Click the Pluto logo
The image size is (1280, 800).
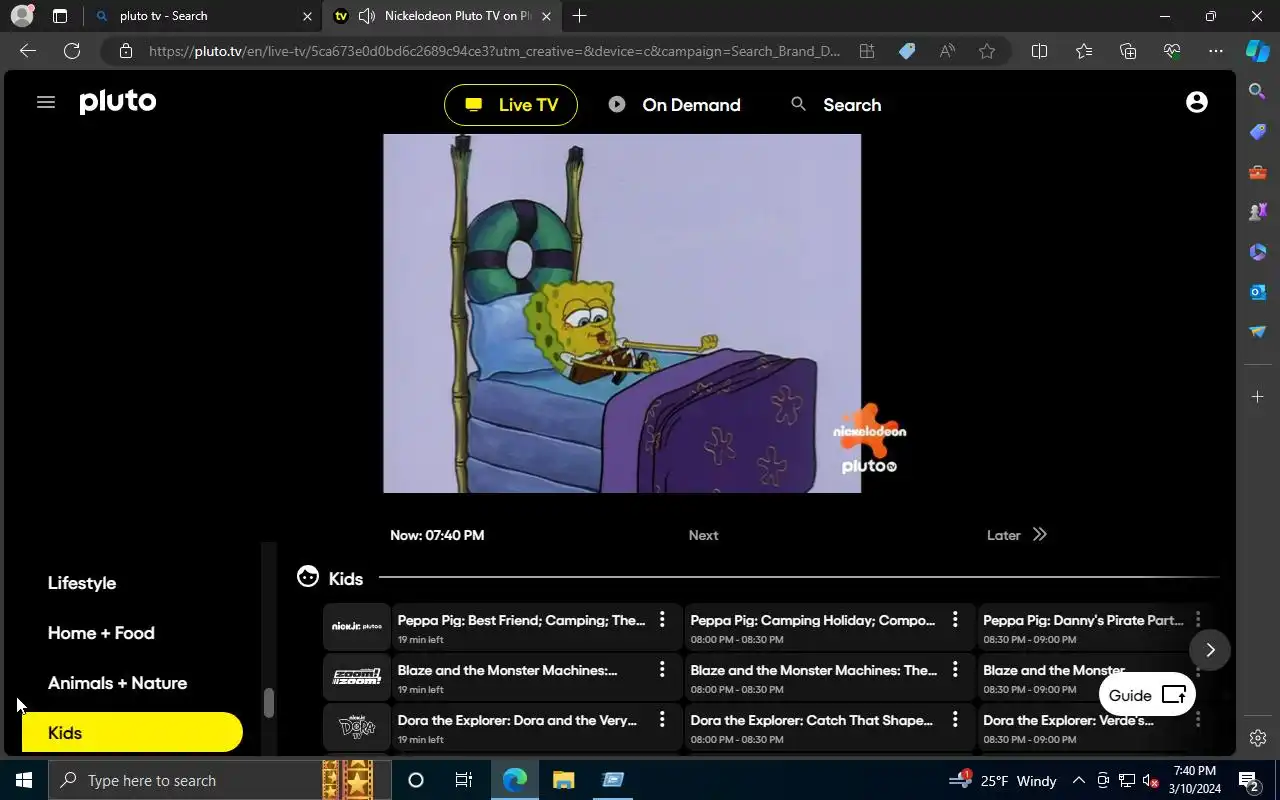pos(118,103)
